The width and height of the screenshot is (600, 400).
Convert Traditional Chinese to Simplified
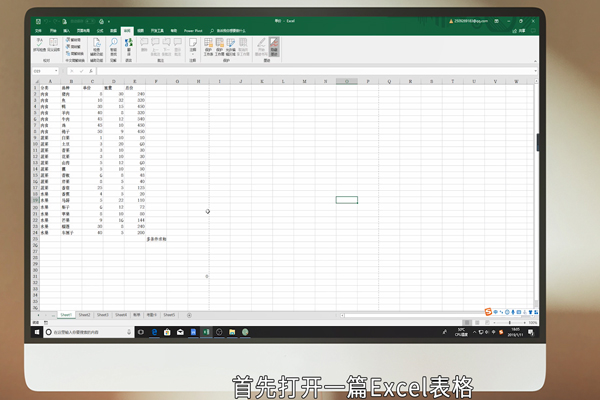(x=73, y=40)
